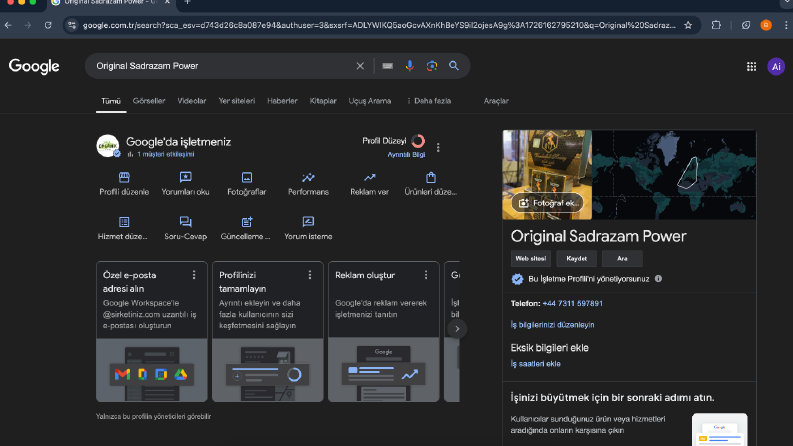The width and height of the screenshot is (793, 446).
Task: Open menu on Reklam oluştur card
Action: 426,275
